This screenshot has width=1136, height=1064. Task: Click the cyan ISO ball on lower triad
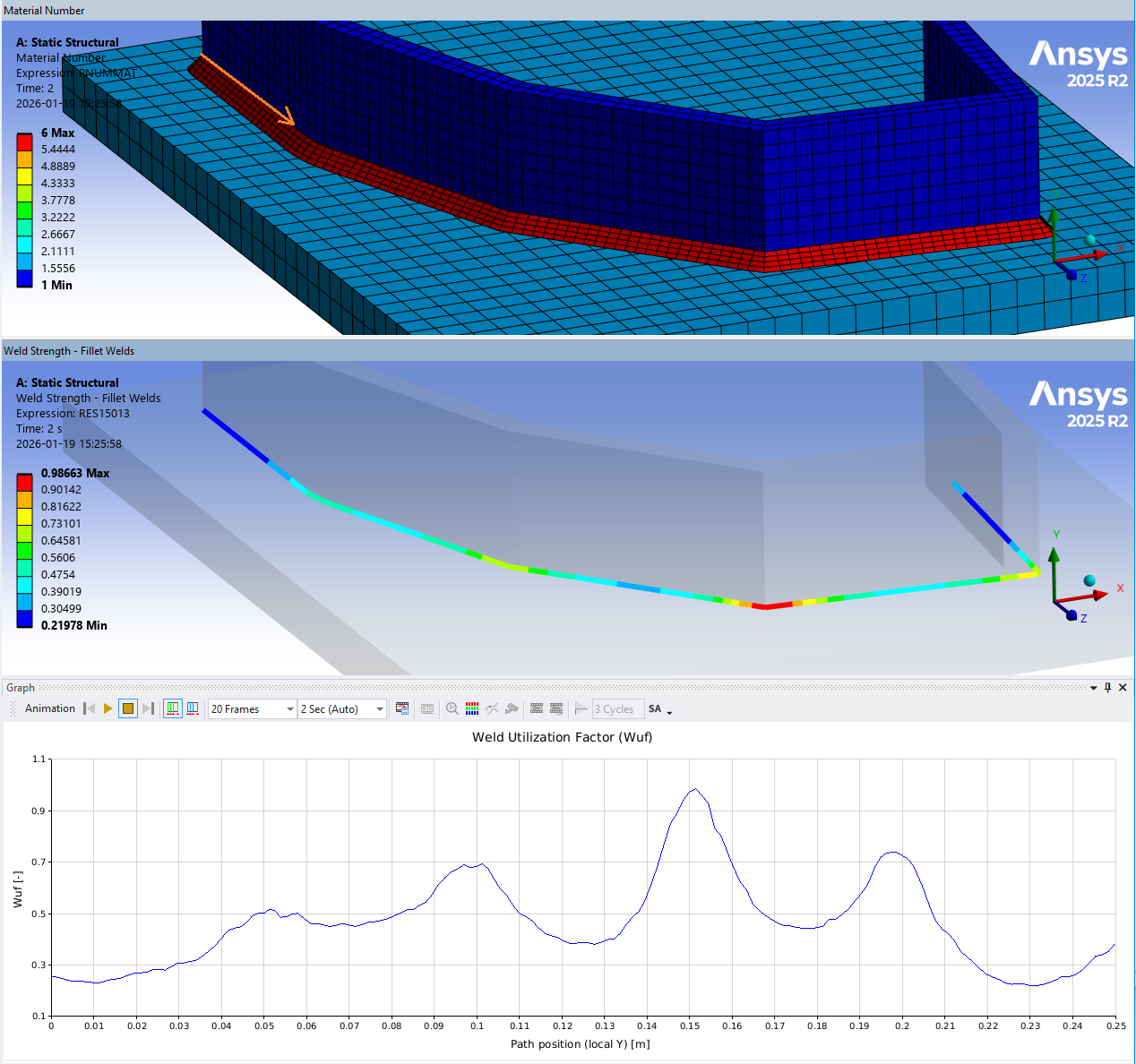click(1089, 581)
